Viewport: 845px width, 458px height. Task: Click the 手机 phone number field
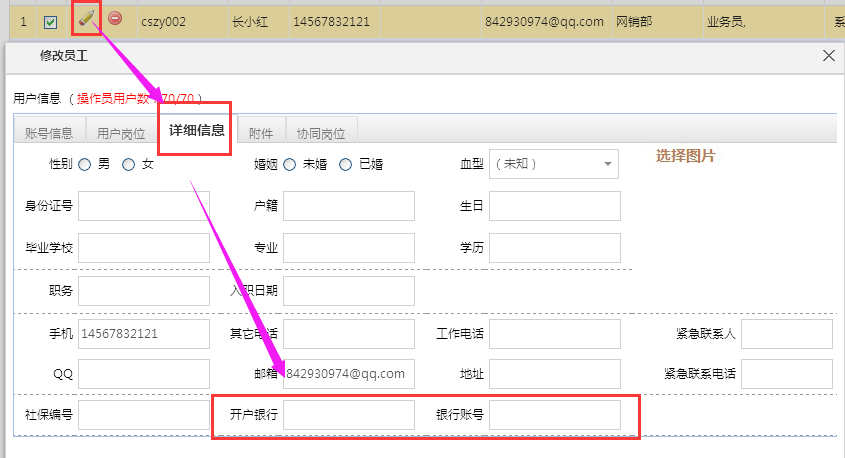[143, 333]
